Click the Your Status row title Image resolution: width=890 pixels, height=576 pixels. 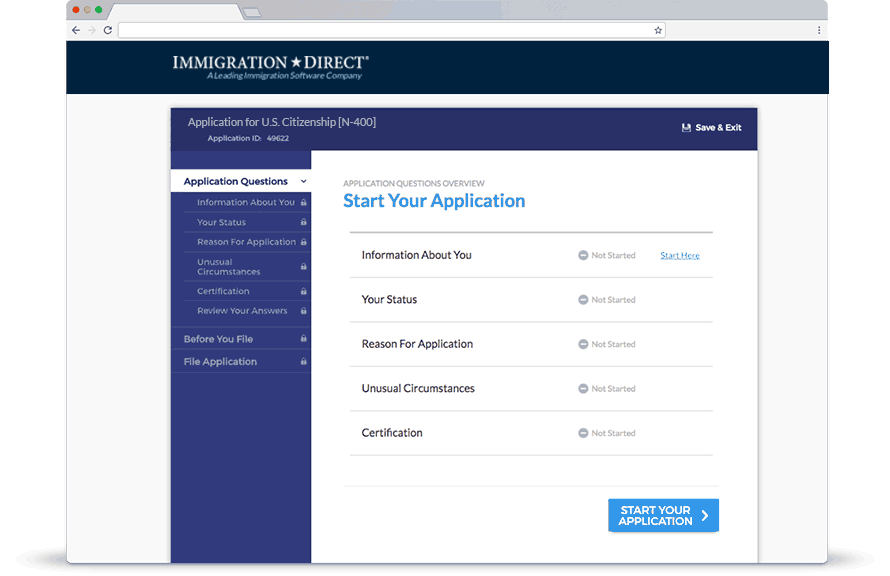click(x=389, y=300)
